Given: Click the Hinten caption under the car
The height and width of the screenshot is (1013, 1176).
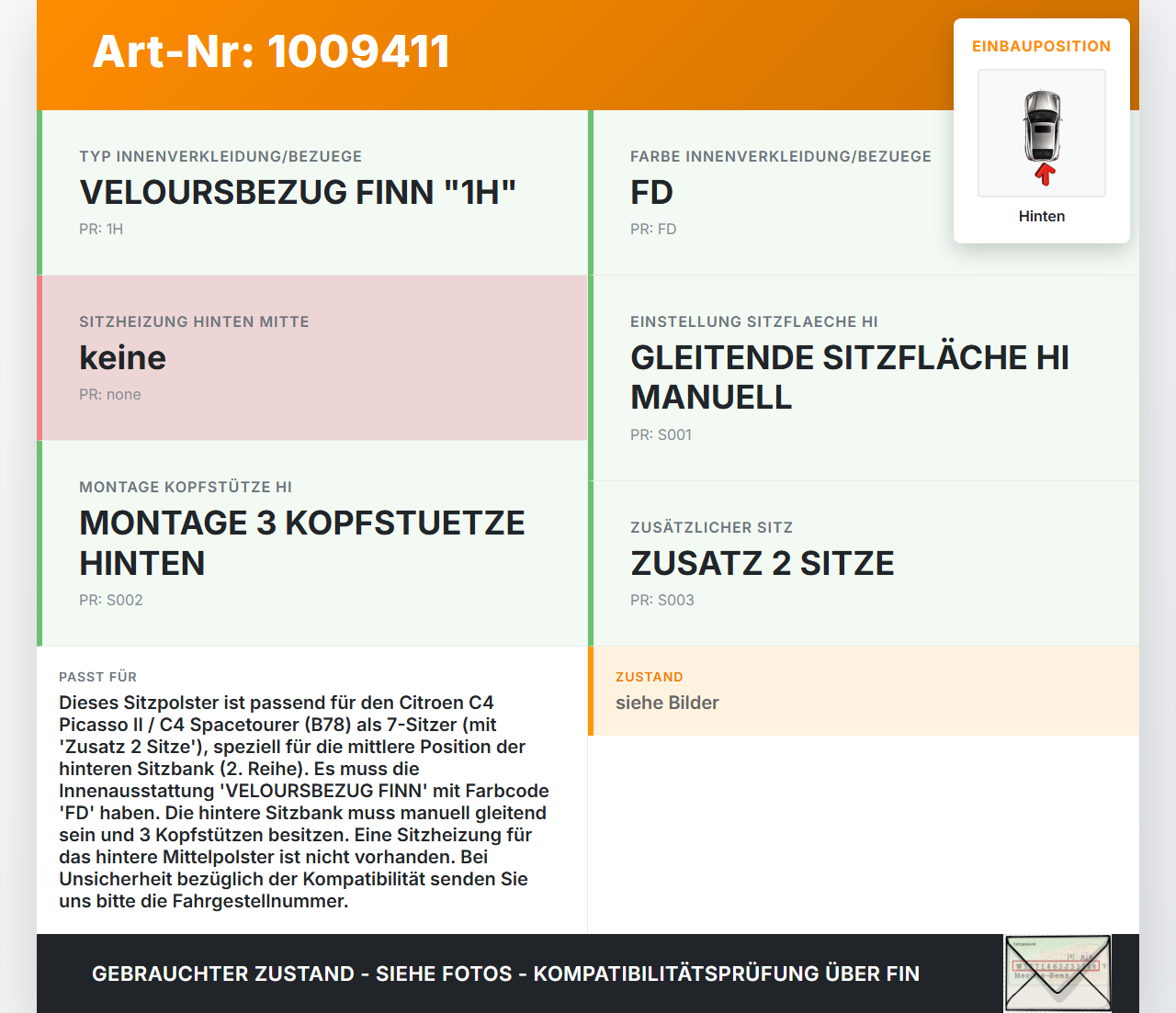Looking at the screenshot, I should 1042,216.
